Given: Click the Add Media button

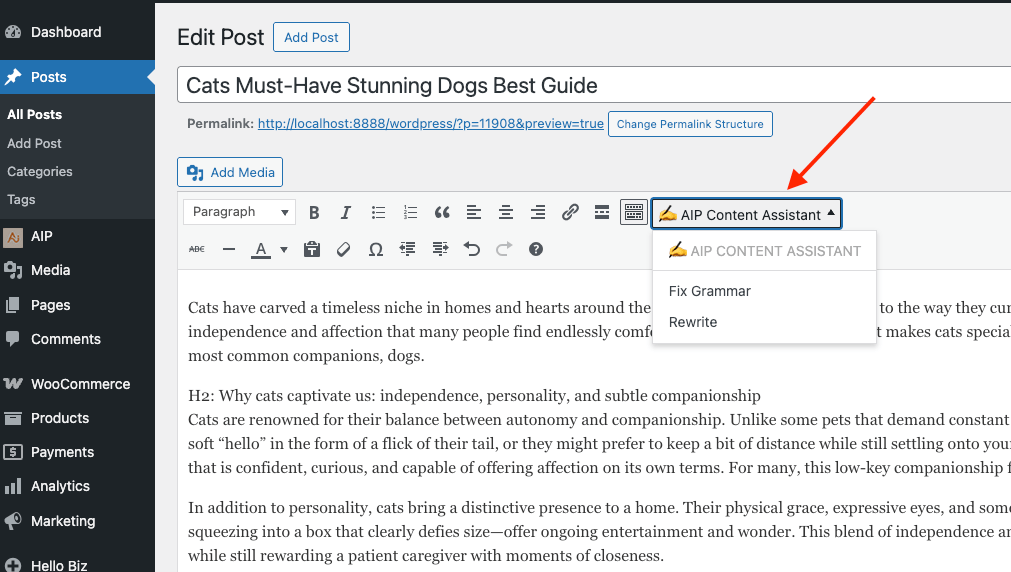Looking at the screenshot, I should point(230,172).
